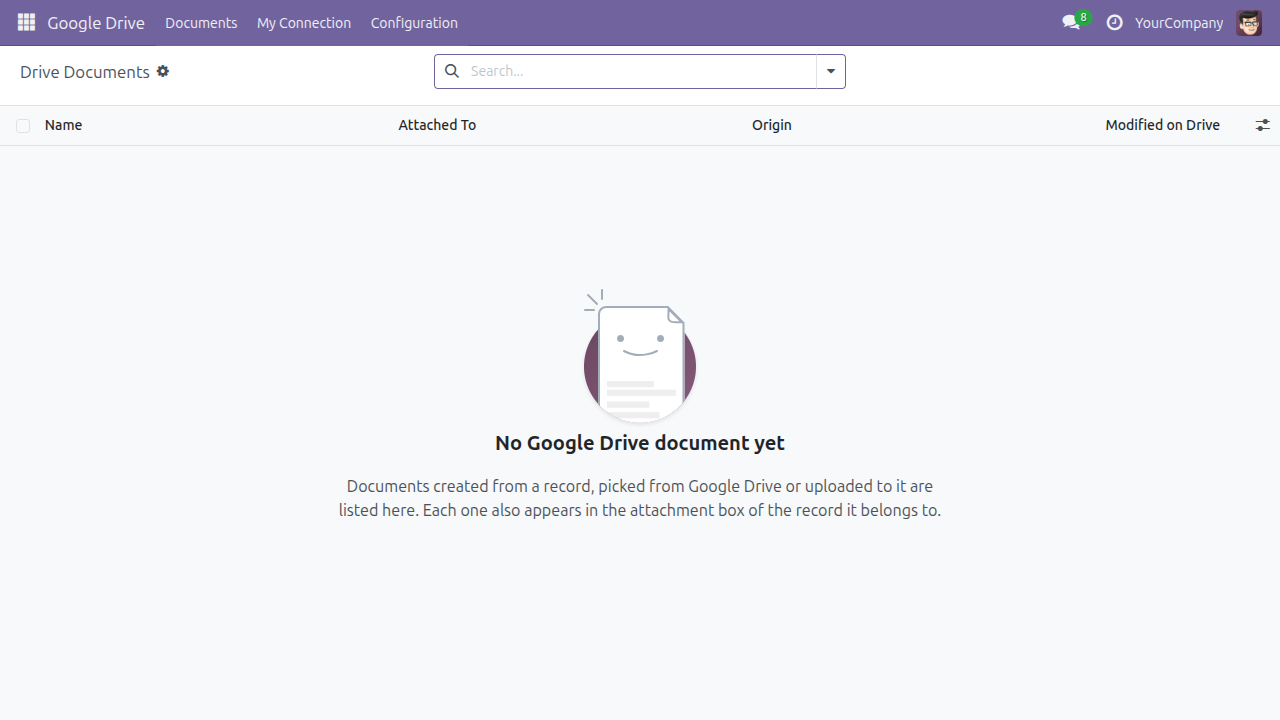1280x720 pixels.
Task: Click the 'No Google Drive document yet' heading
Action: tap(640, 443)
